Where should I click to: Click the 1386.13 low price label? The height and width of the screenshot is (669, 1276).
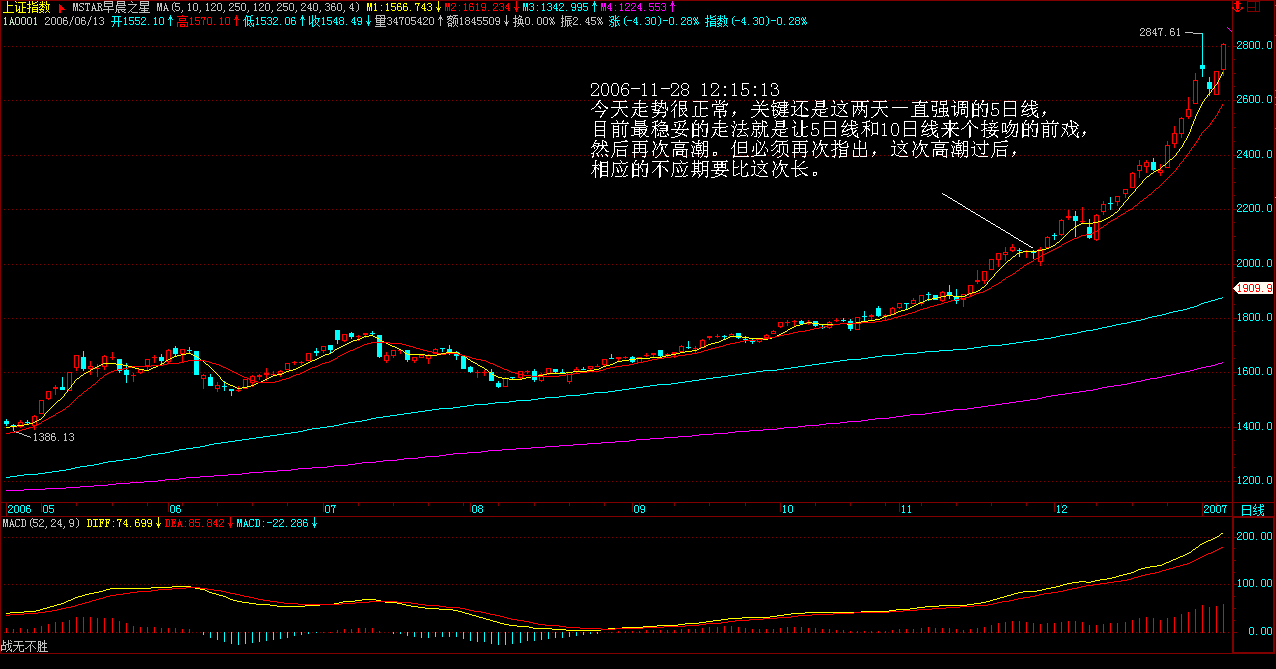coord(54,437)
